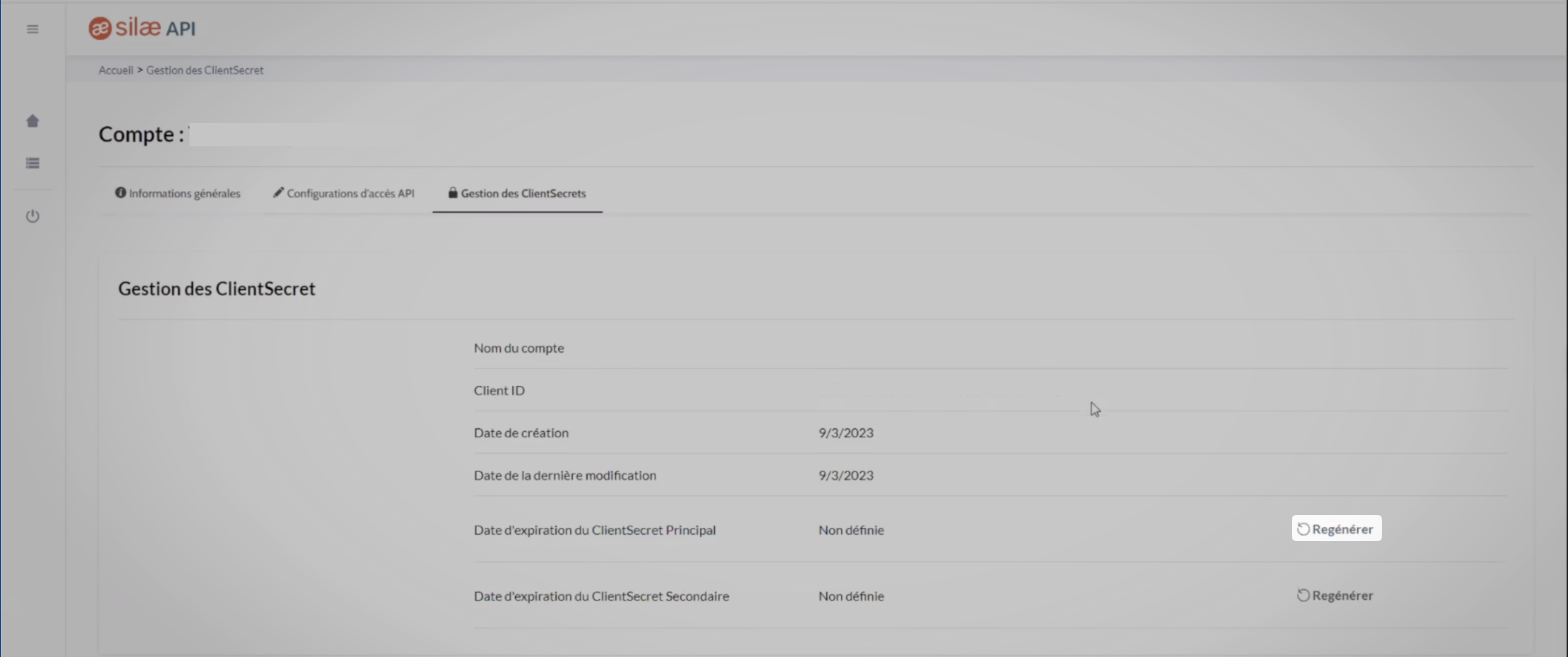Open the hamburger menu at top left
The height and width of the screenshot is (657, 1568).
coord(33,29)
